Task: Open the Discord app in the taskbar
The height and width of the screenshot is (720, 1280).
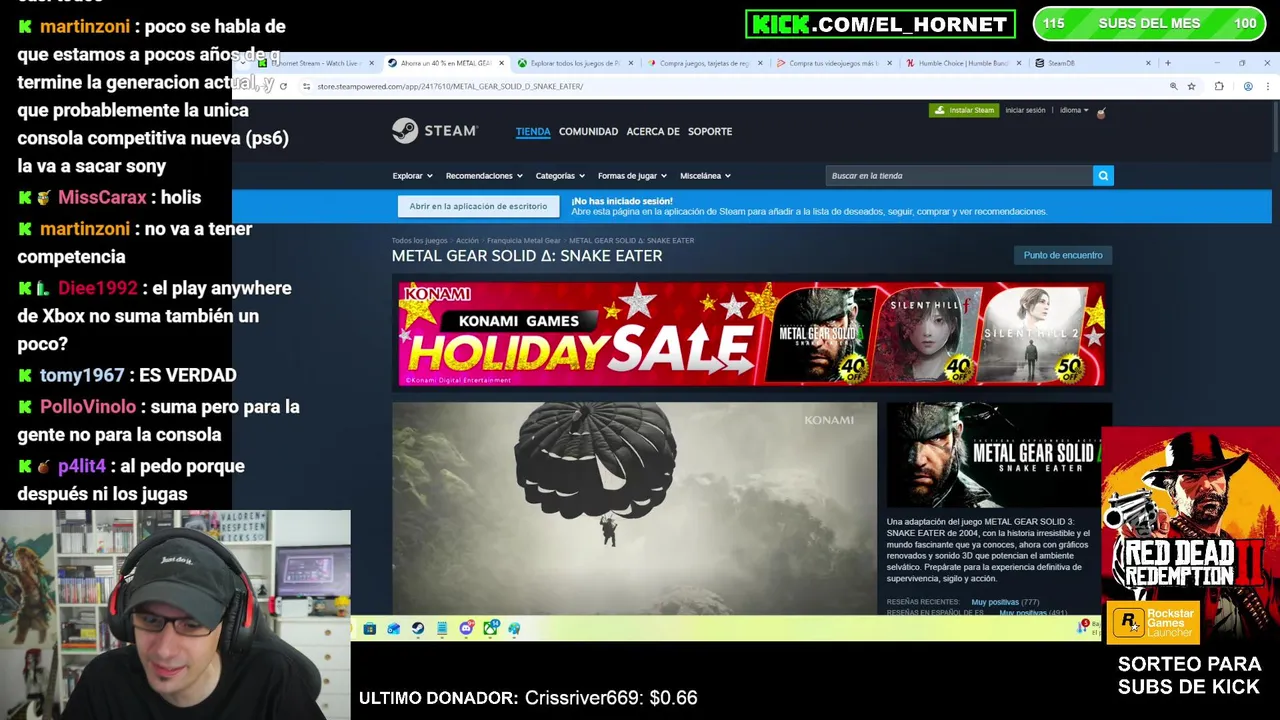Action: click(x=466, y=628)
